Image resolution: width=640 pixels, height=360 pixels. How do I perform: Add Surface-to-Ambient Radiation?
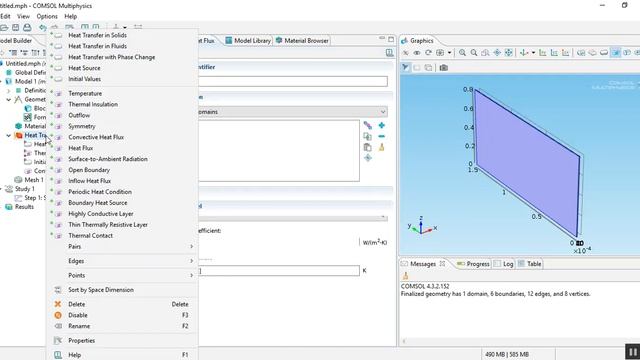[108, 159]
